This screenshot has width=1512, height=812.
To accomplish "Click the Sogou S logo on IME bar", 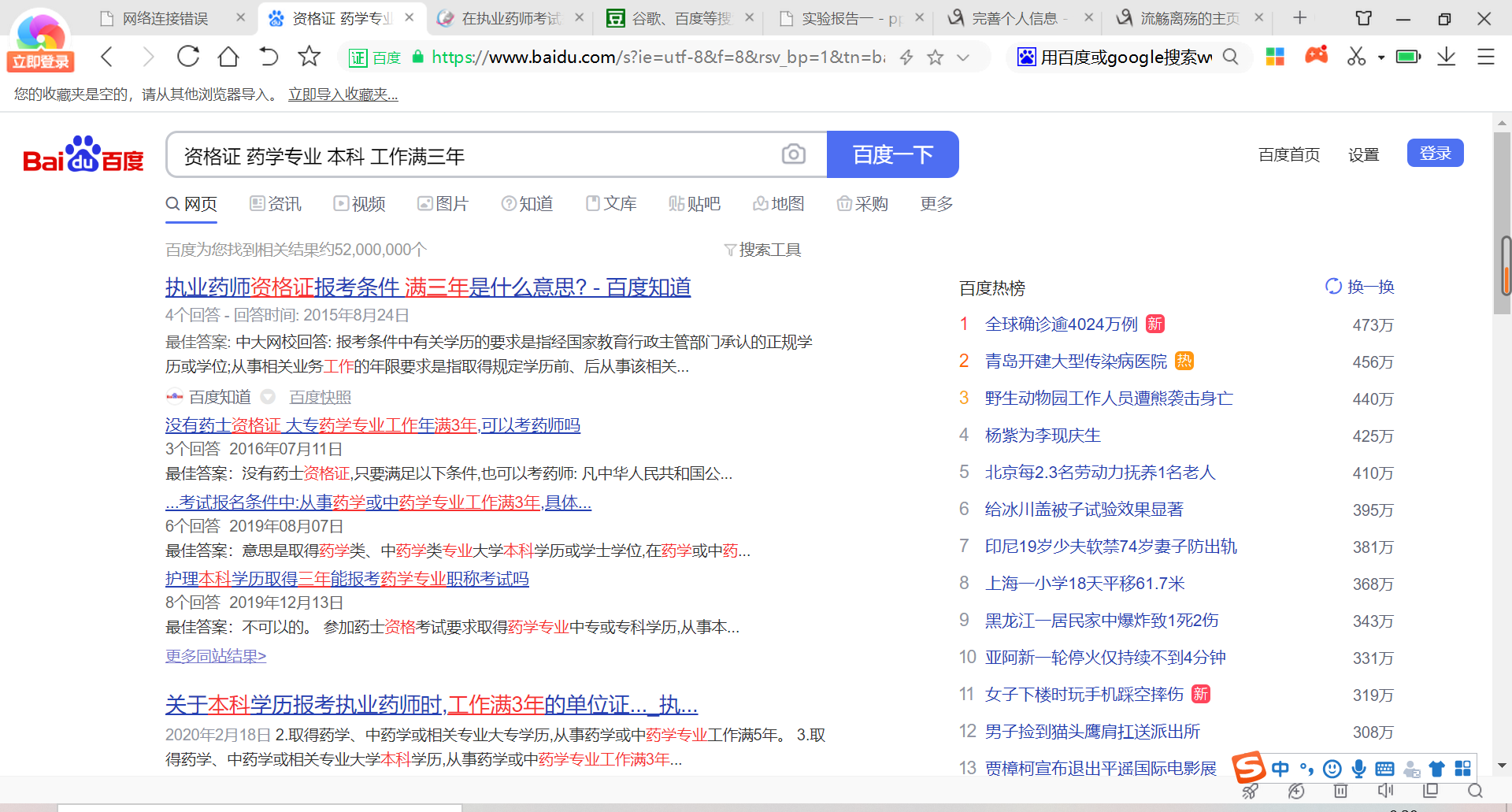I will (1249, 767).
